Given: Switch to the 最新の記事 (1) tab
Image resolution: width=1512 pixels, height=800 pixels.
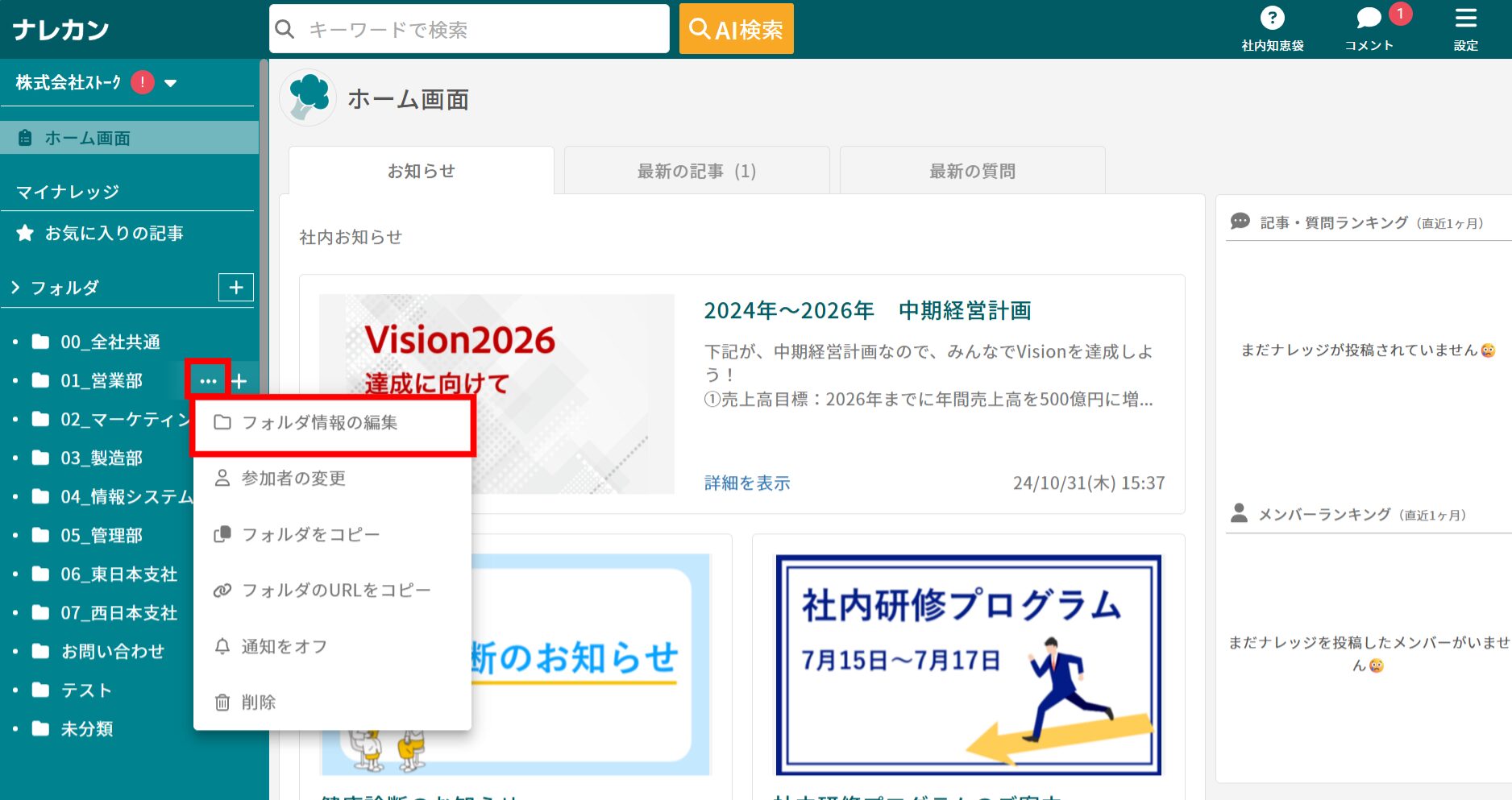Looking at the screenshot, I should tap(696, 170).
